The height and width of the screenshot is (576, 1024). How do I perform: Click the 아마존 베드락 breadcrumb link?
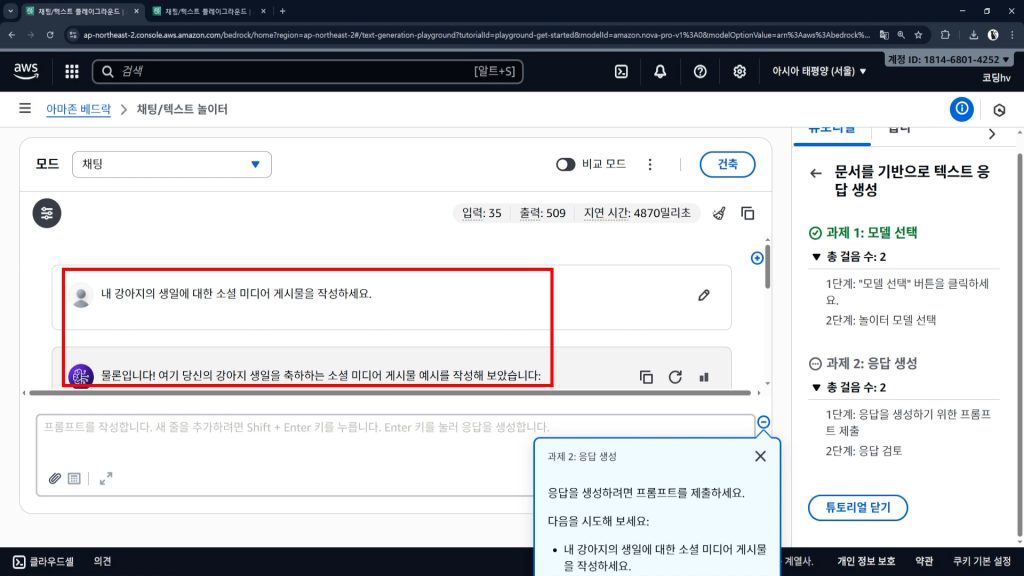click(78, 109)
